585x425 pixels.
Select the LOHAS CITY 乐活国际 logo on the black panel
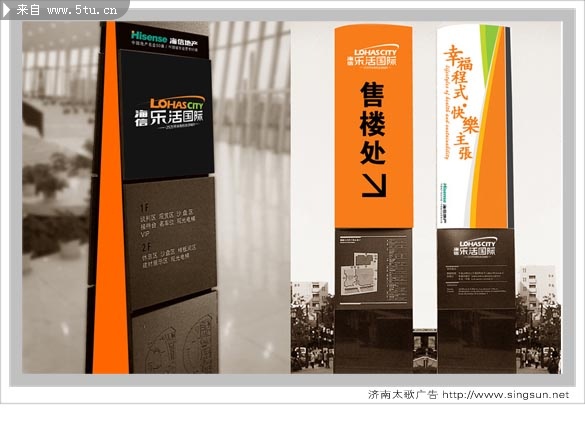click(x=169, y=113)
